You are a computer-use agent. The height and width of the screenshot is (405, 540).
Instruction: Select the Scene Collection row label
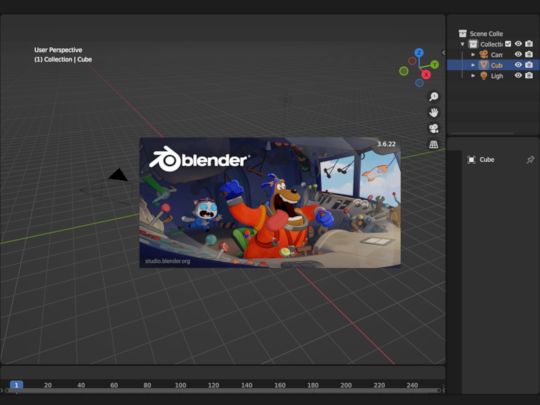click(486, 34)
